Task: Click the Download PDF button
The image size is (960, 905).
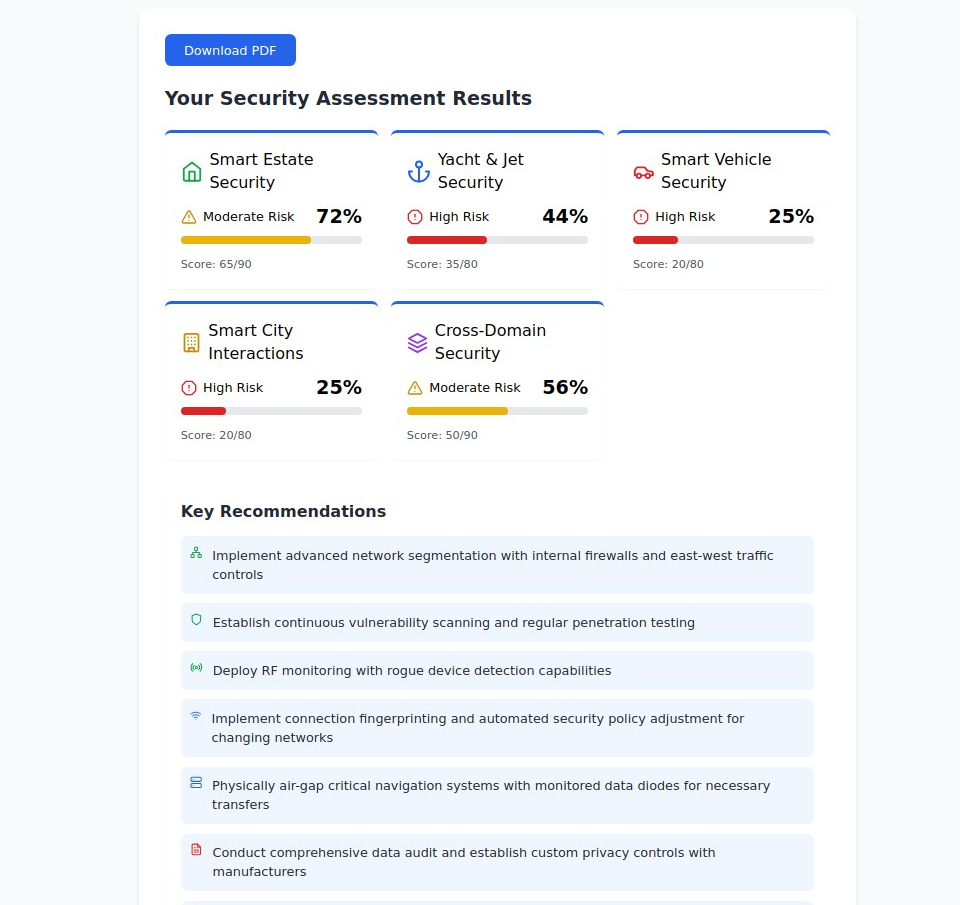Action: tap(230, 50)
